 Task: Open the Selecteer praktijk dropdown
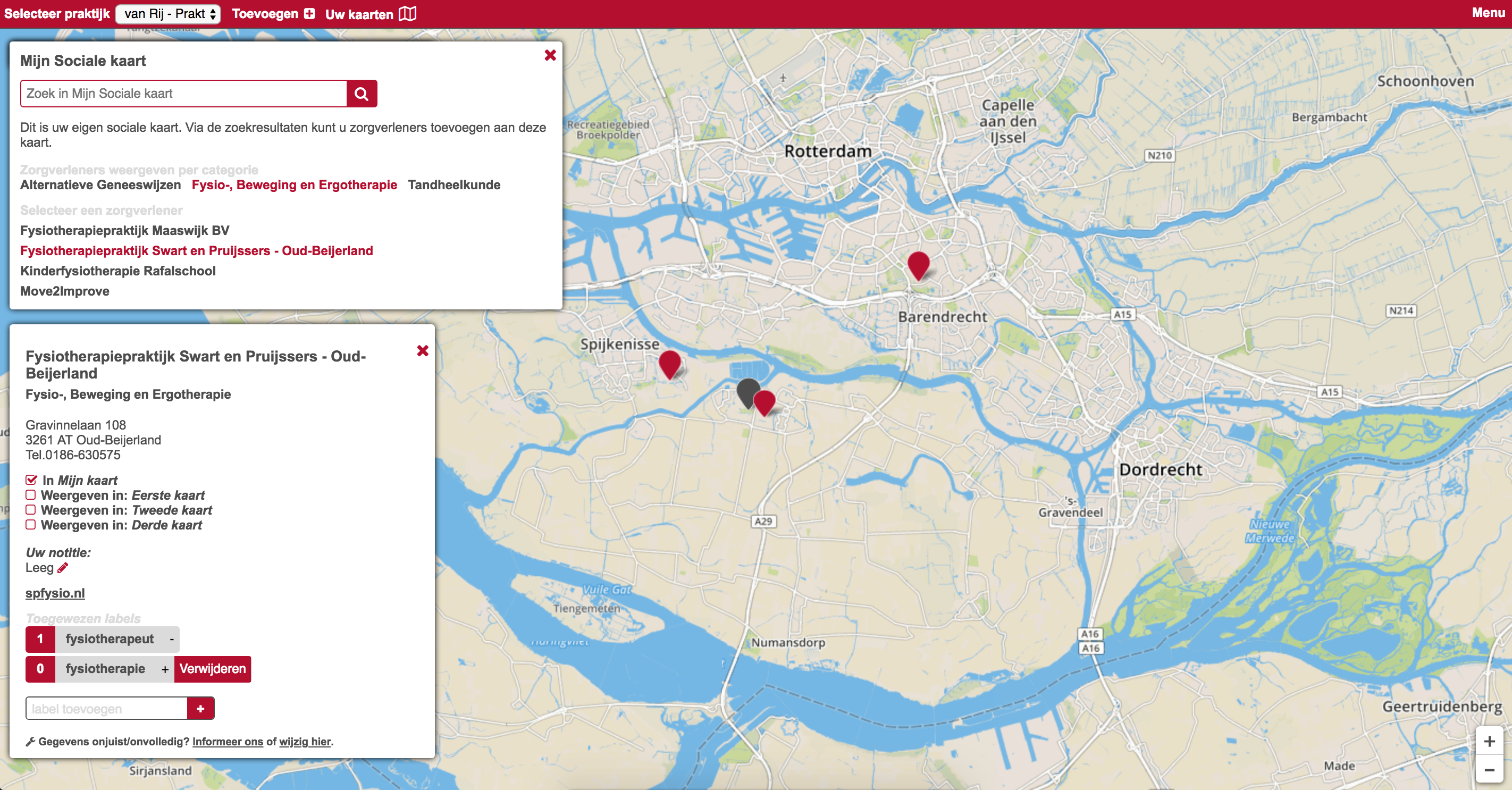point(168,13)
